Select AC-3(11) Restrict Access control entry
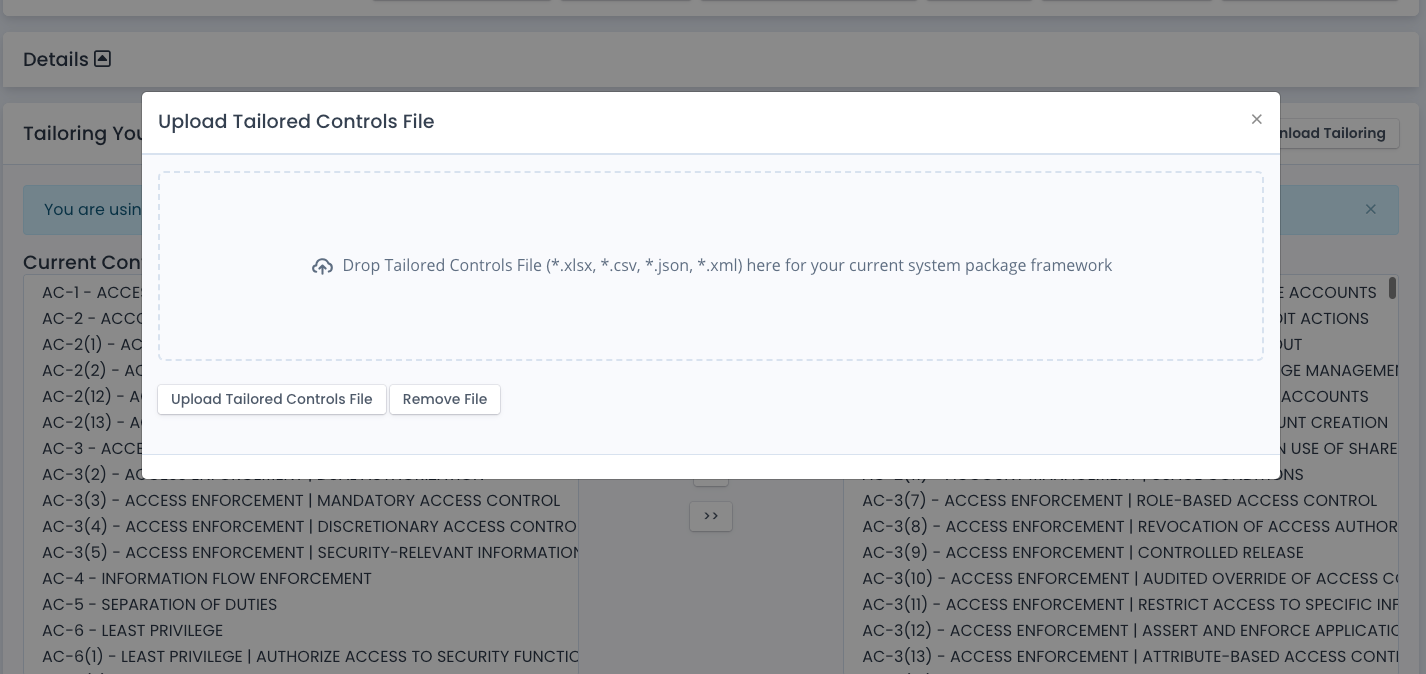 tap(1130, 605)
